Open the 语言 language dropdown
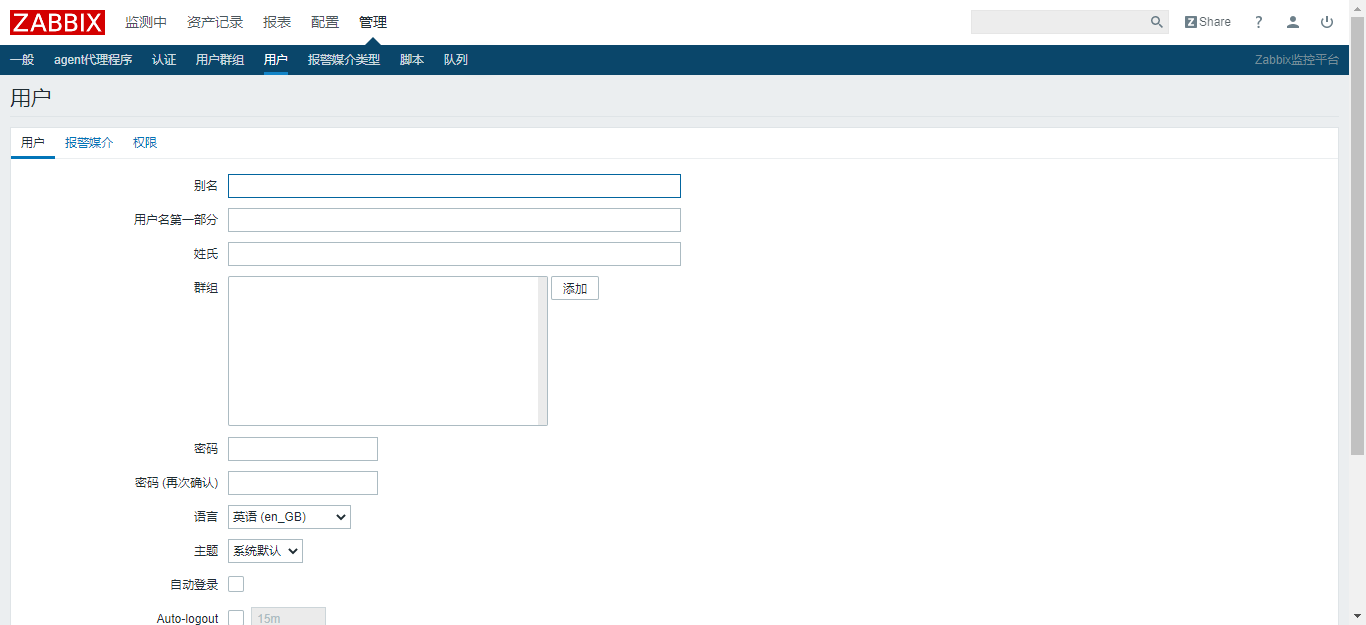This screenshot has height=625, width=1366. [289, 517]
